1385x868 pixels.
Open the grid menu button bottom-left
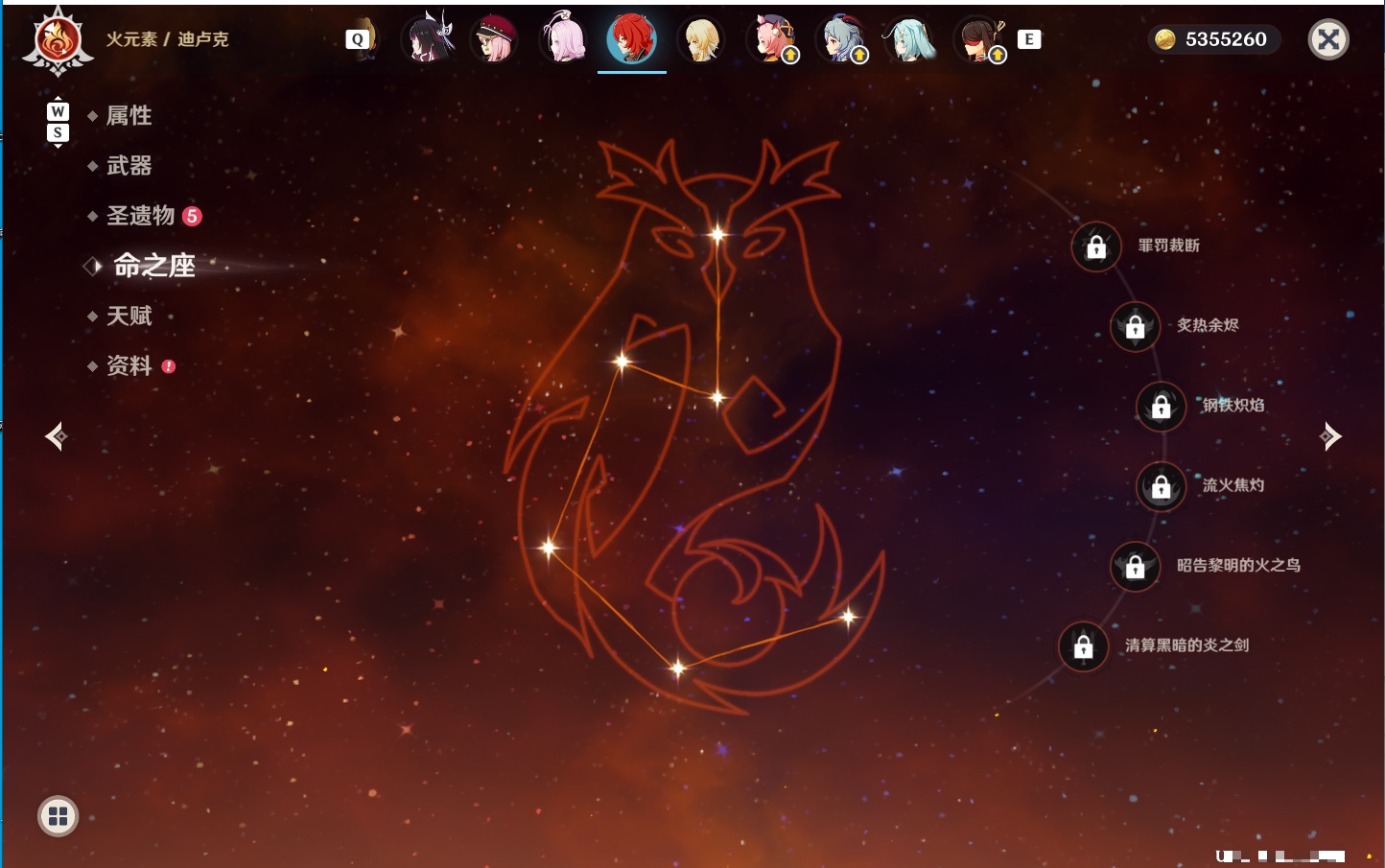pyautogui.click(x=58, y=816)
